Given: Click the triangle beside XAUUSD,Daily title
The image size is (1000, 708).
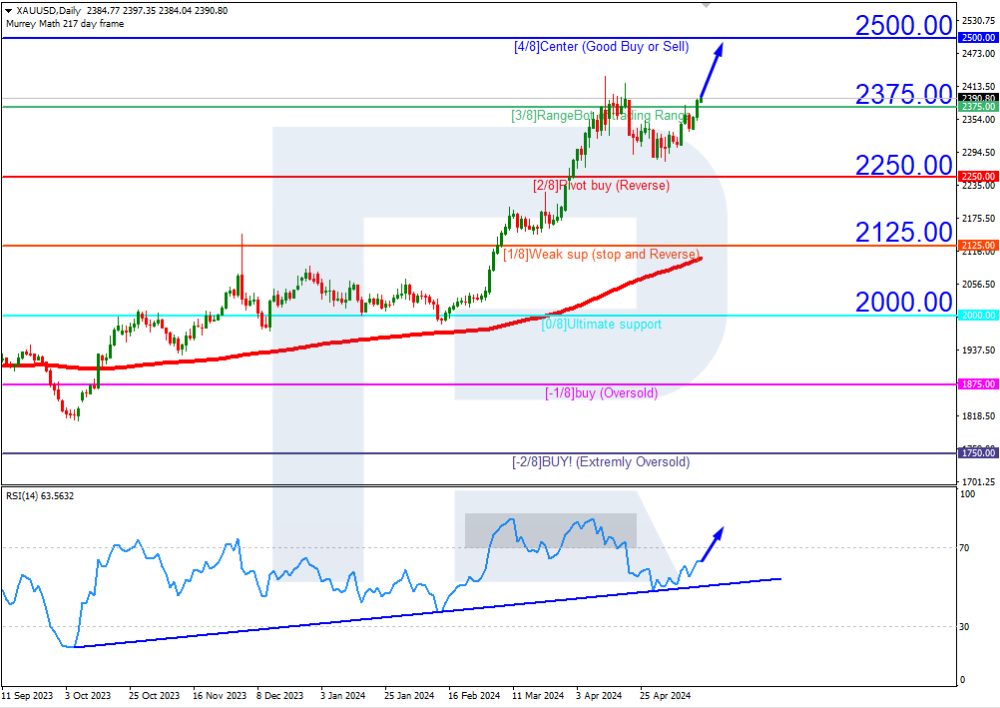Looking at the screenshot, I should pos(8,10).
